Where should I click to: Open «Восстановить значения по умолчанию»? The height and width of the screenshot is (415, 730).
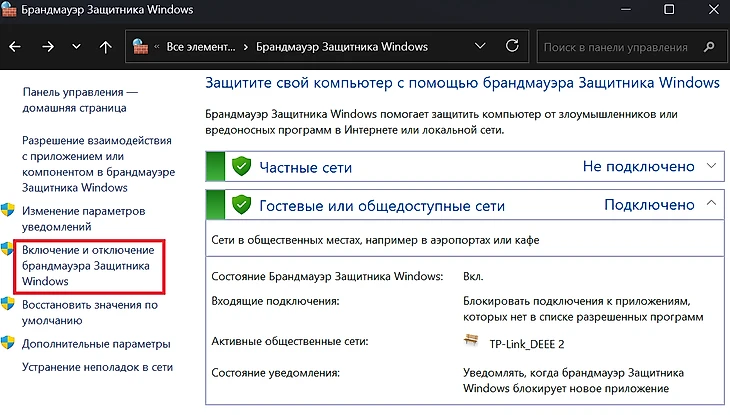pos(90,313)
